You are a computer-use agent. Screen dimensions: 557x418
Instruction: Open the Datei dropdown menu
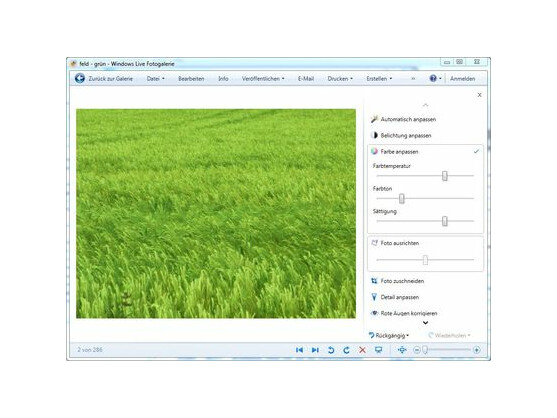tap(155, 79)
